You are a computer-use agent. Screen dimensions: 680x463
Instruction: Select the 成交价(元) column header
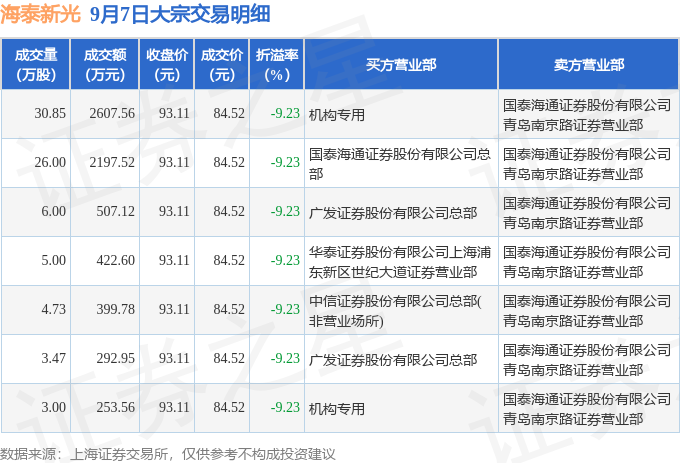pyautogui.click(x=222, y=64)
